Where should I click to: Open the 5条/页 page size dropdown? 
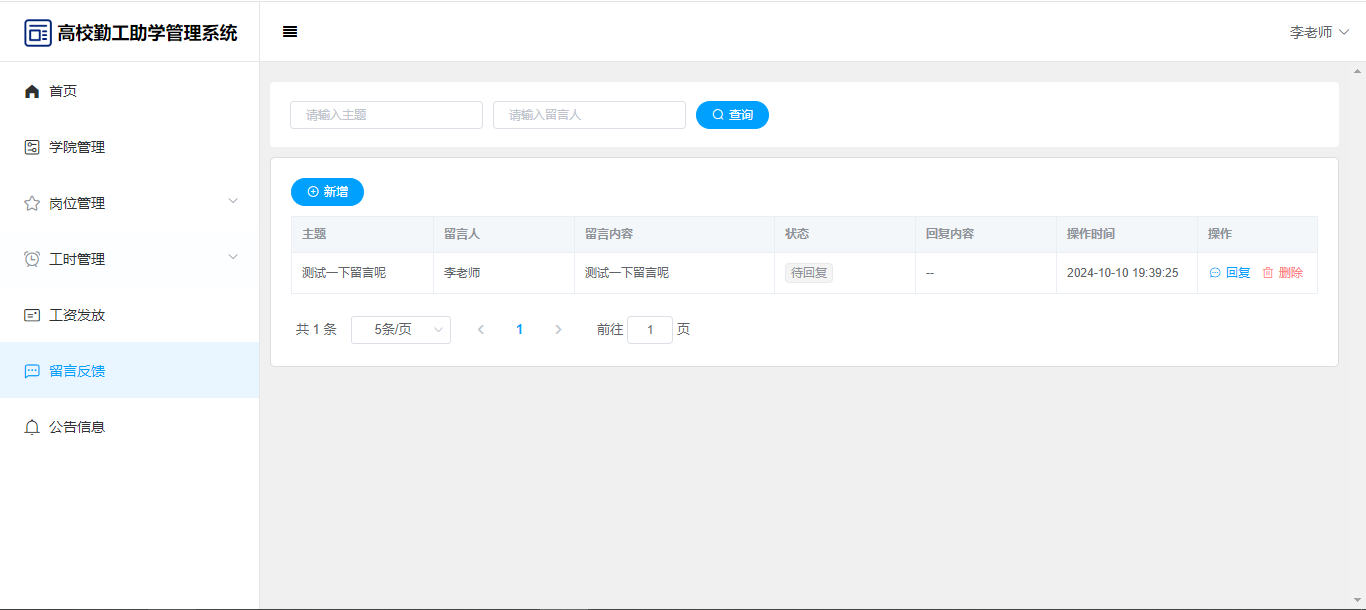[401, 330]
